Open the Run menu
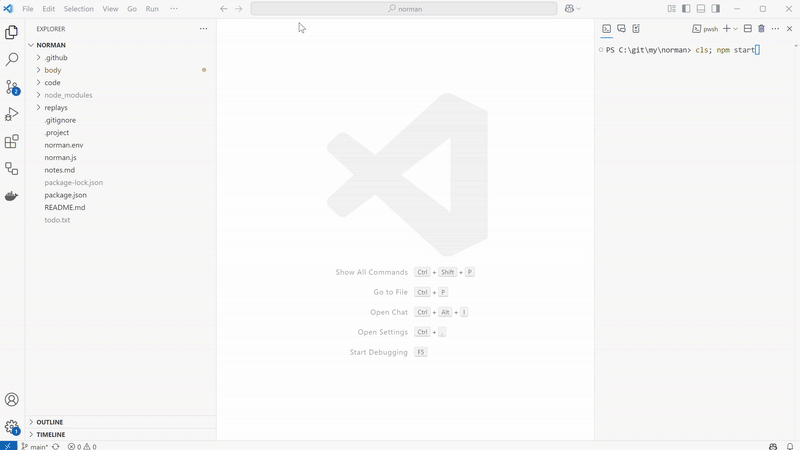The width and height of the screenshot is (800, 450). pyautogui.click(x=152, y=9)
